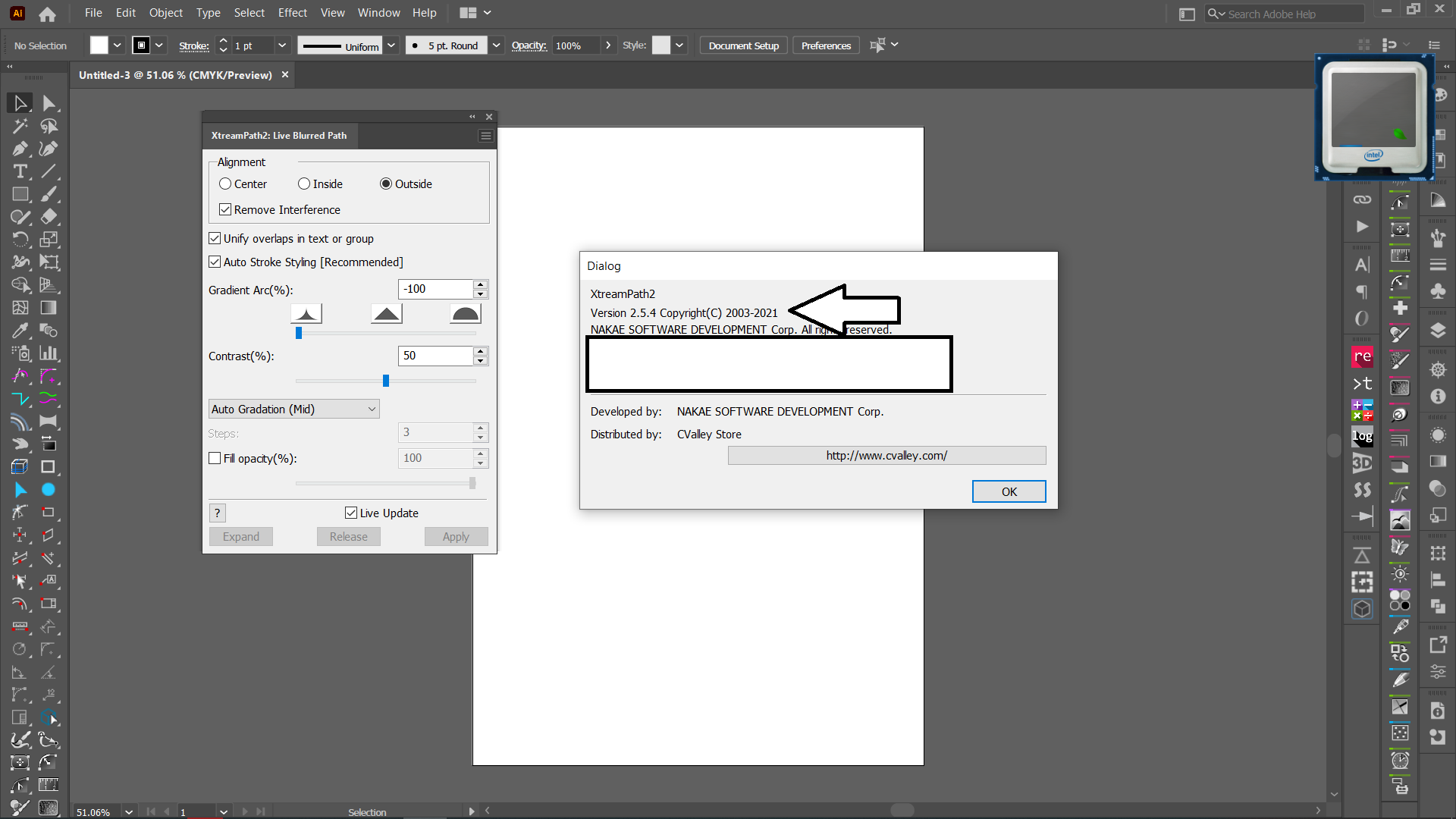Click the help question mark button
Image resolution: width=1456 pixels, height=819 pixels.
[218, 513]
